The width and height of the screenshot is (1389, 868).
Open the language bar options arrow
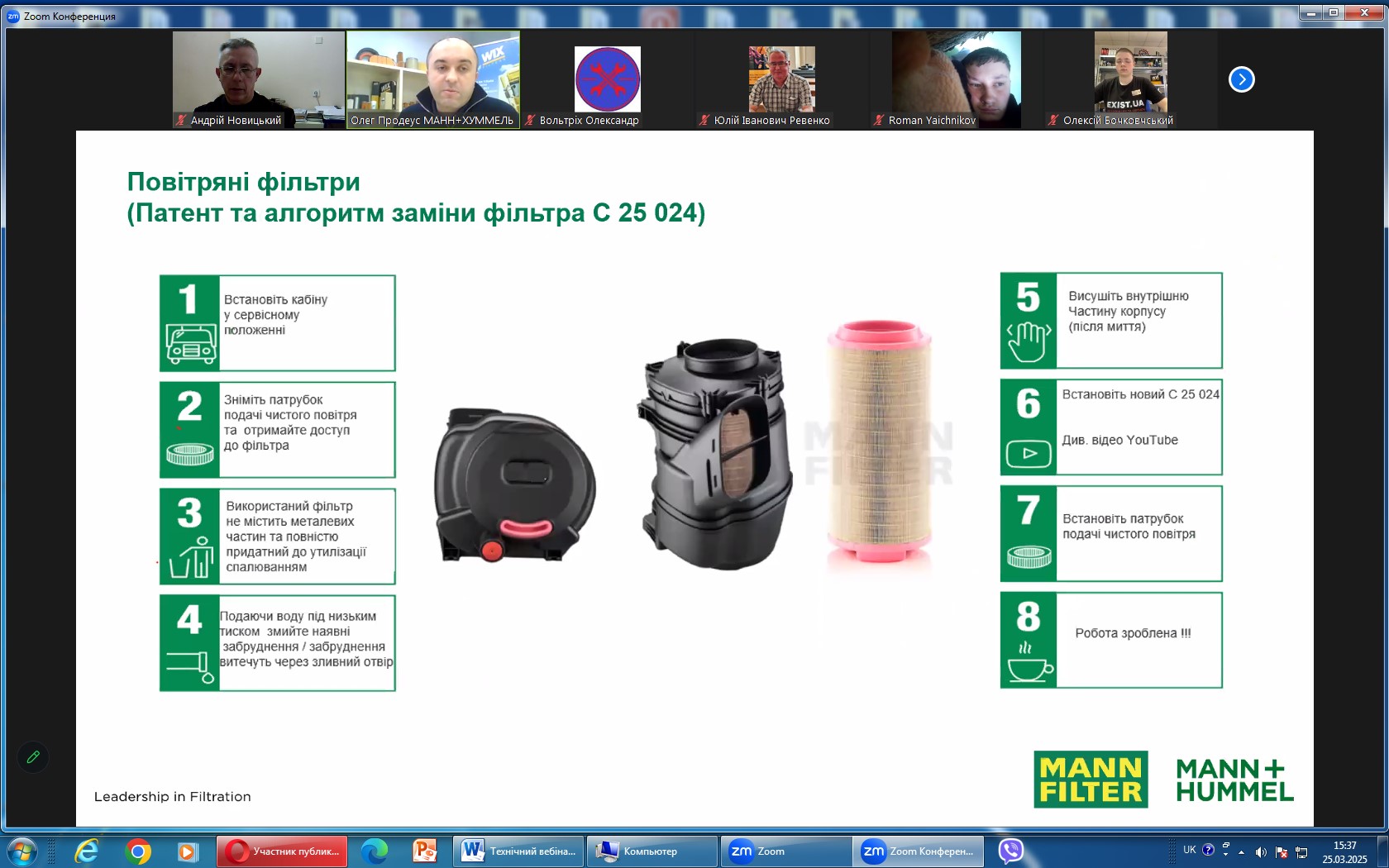point(1225,854)
